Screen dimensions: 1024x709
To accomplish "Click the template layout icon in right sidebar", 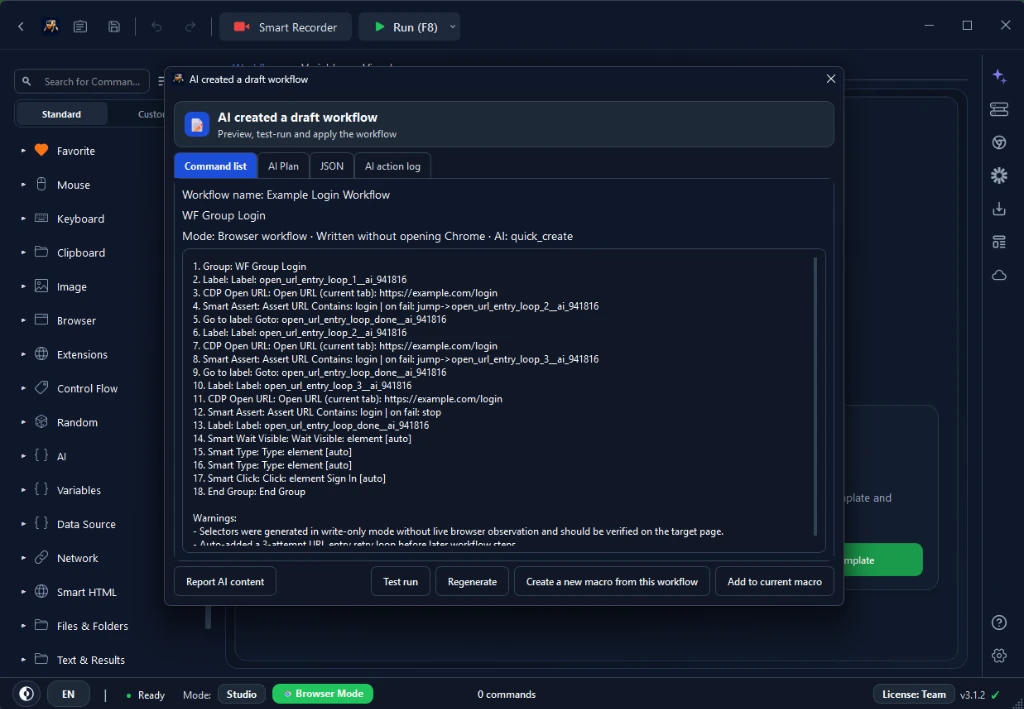I will tap(999, 242).
